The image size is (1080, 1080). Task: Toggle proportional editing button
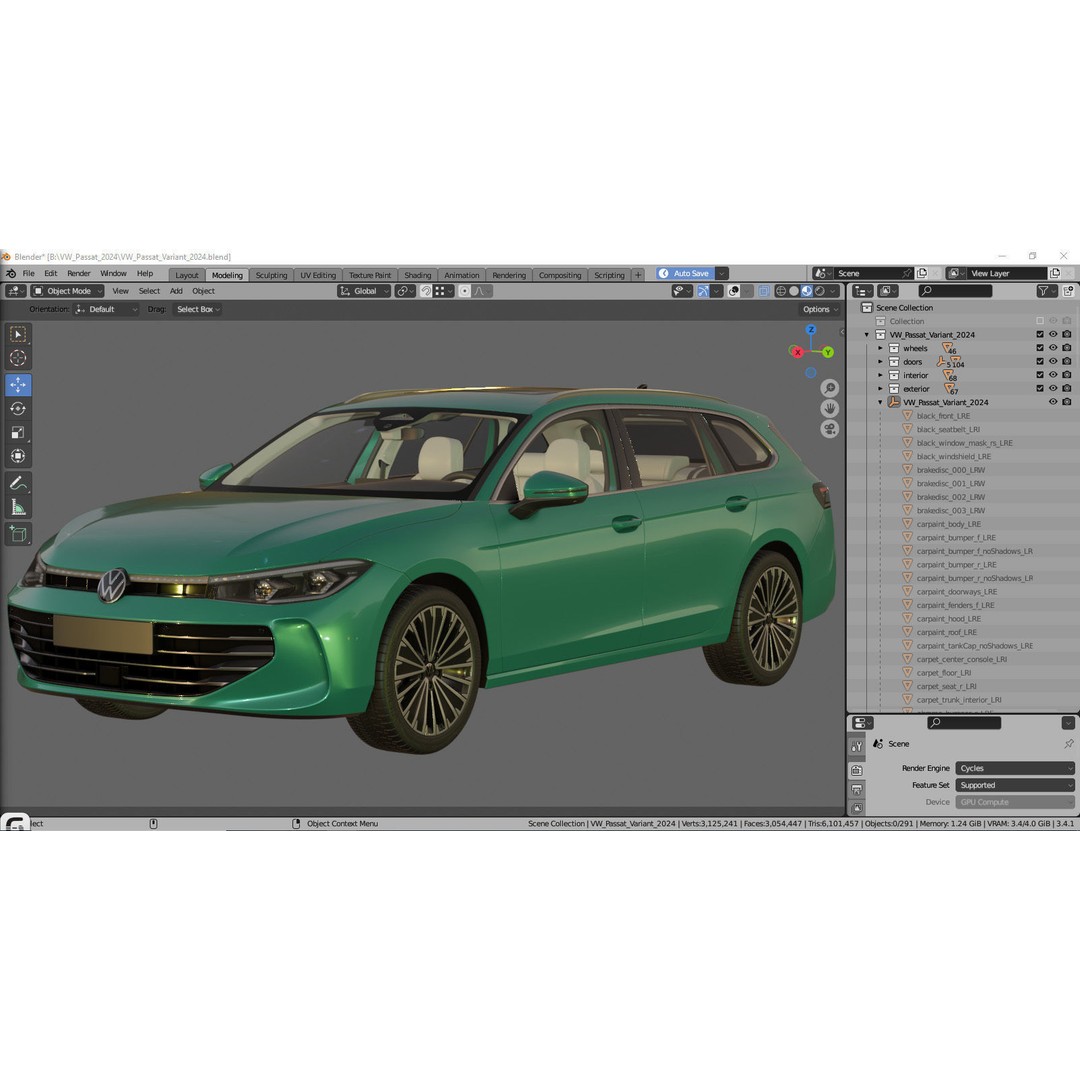(464, 291)
